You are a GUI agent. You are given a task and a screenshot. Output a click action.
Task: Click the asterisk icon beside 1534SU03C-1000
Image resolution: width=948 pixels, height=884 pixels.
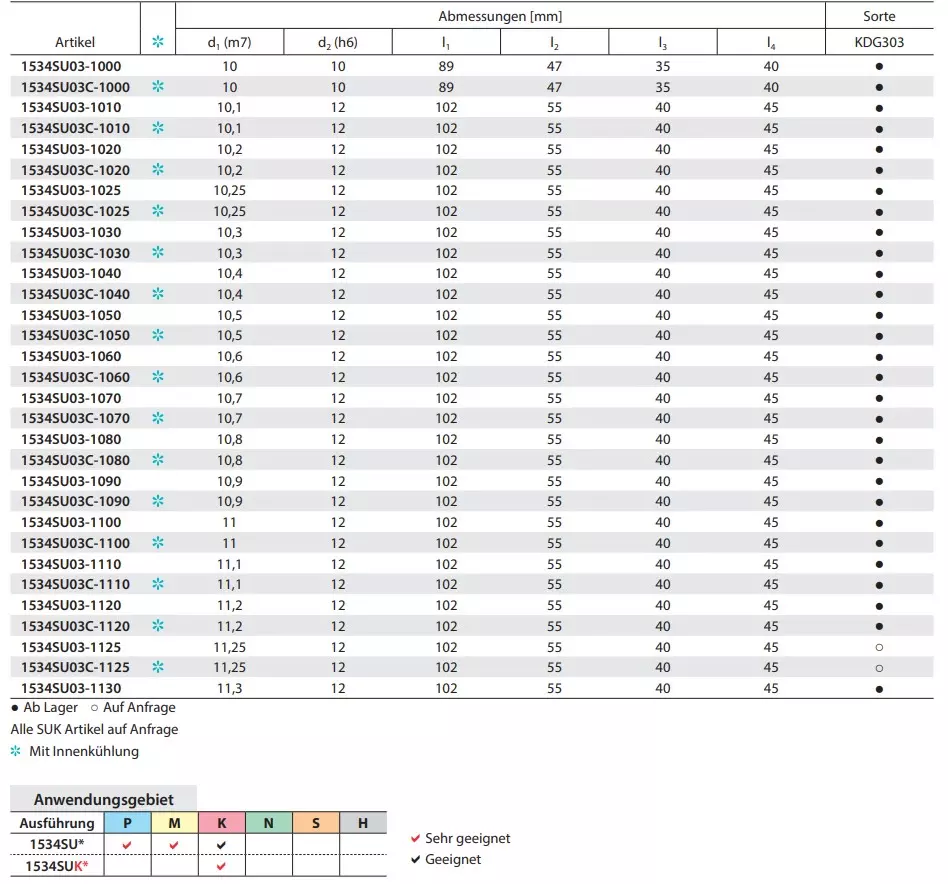coord(157,87)
